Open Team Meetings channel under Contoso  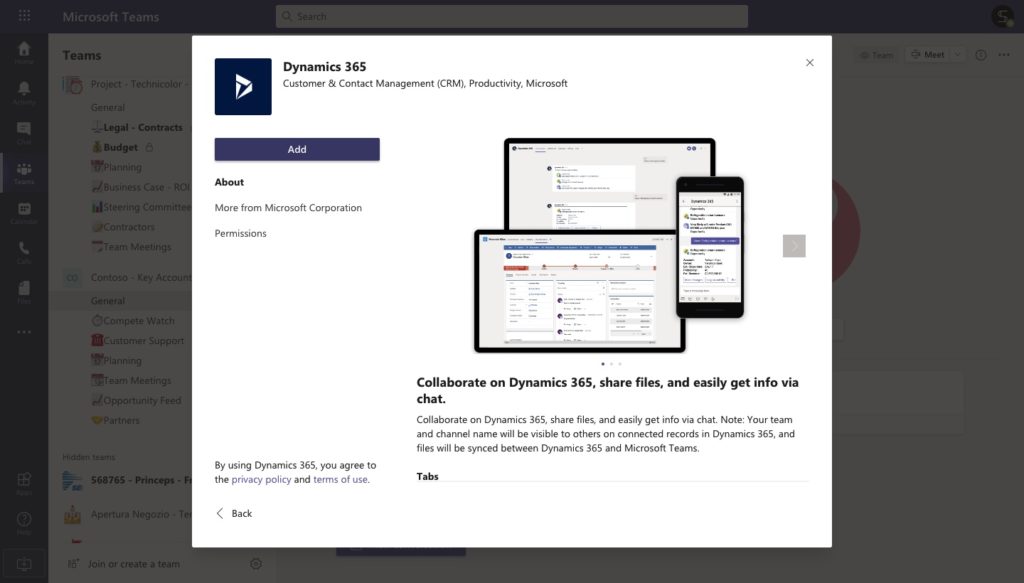[x=131, y=381]
